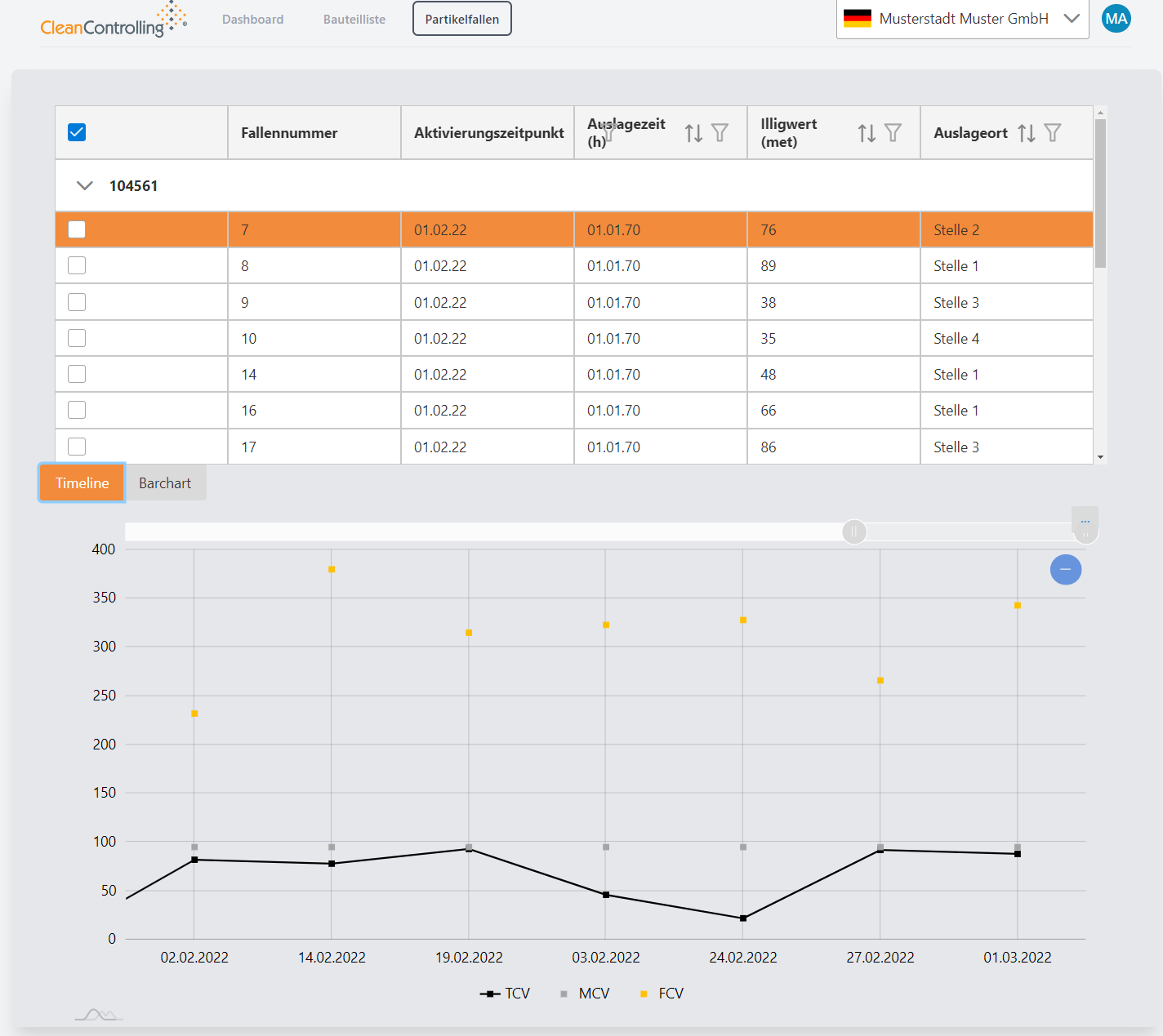Switch to the Barchart tab
The height and width of the screenshot is (1036, 1163).
[x=165, y=483]
